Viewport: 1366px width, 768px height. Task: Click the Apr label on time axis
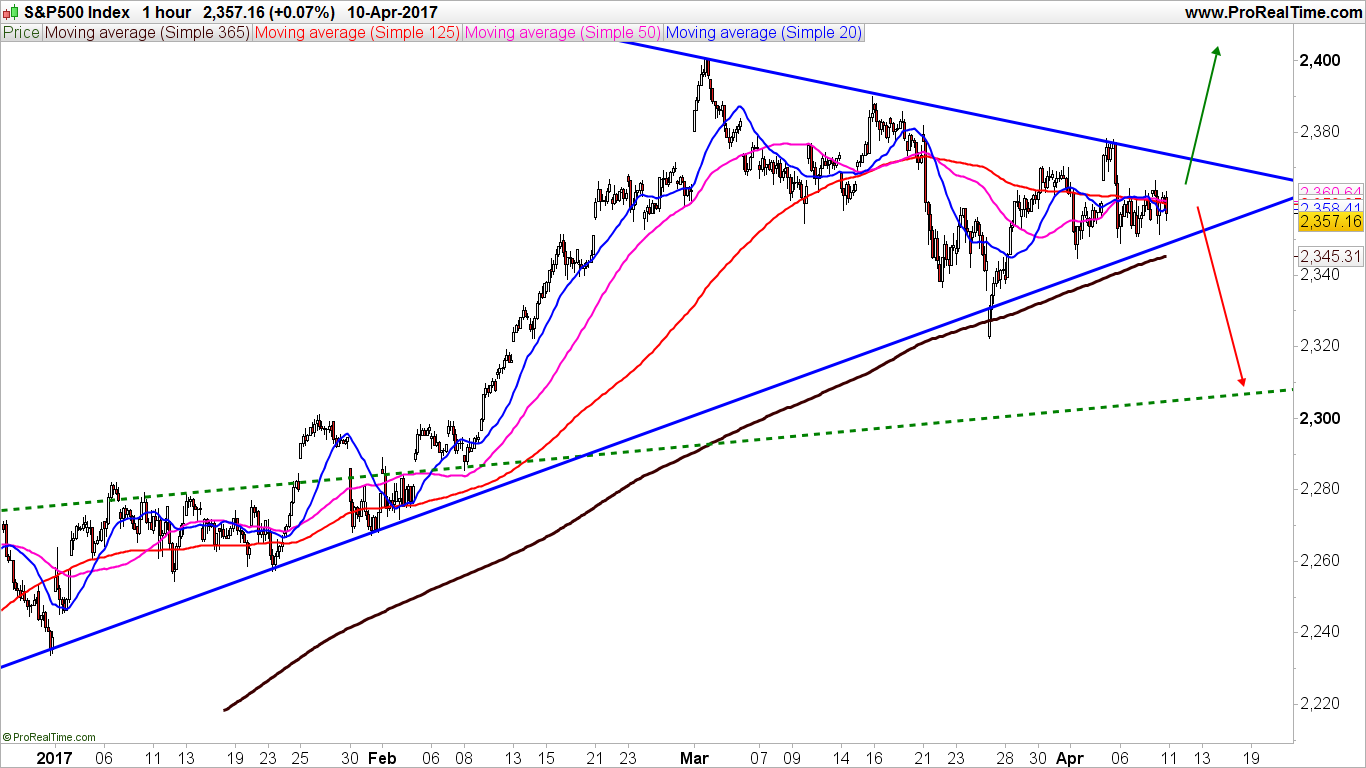pos(1072,758)
